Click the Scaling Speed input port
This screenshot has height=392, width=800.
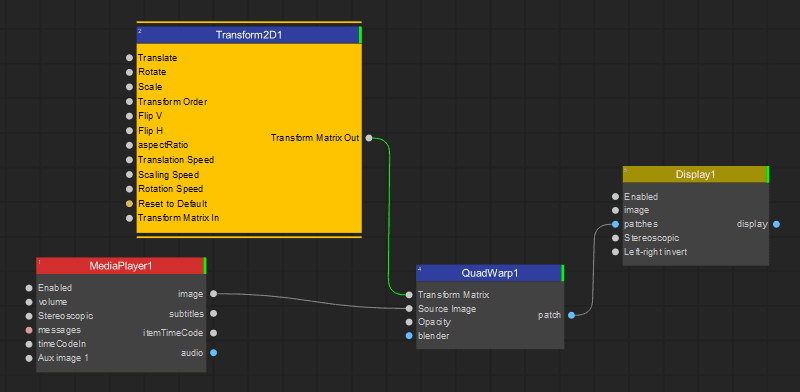(130, 175)
